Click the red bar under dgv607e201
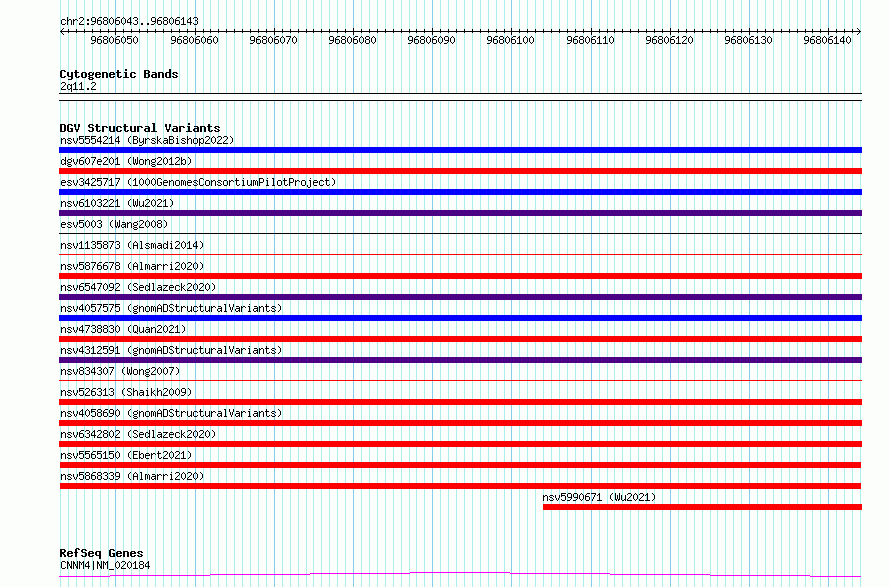This screenshot has width=890, height=587. point(460,171)
